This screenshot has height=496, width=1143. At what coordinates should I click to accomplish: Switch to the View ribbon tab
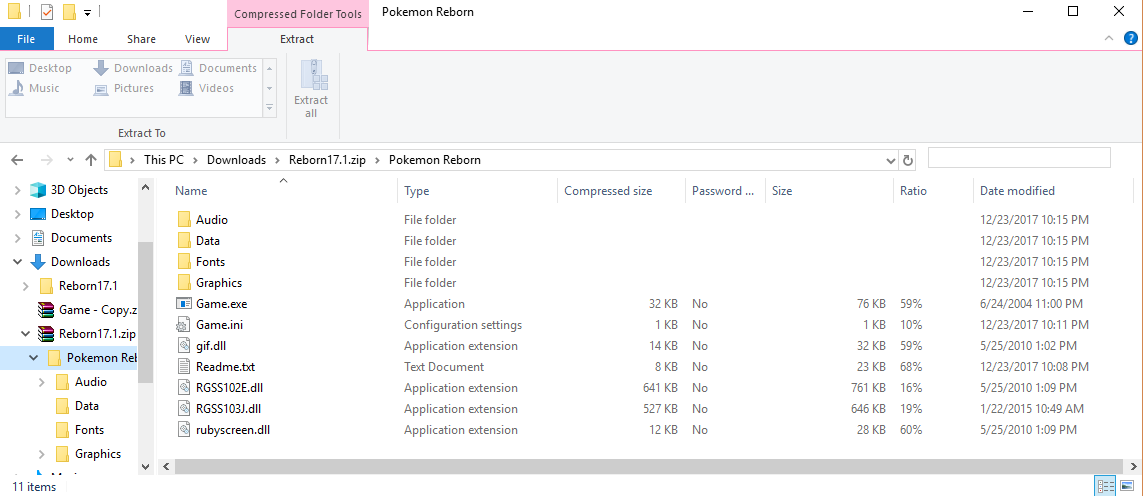click(x=197, y=39)
